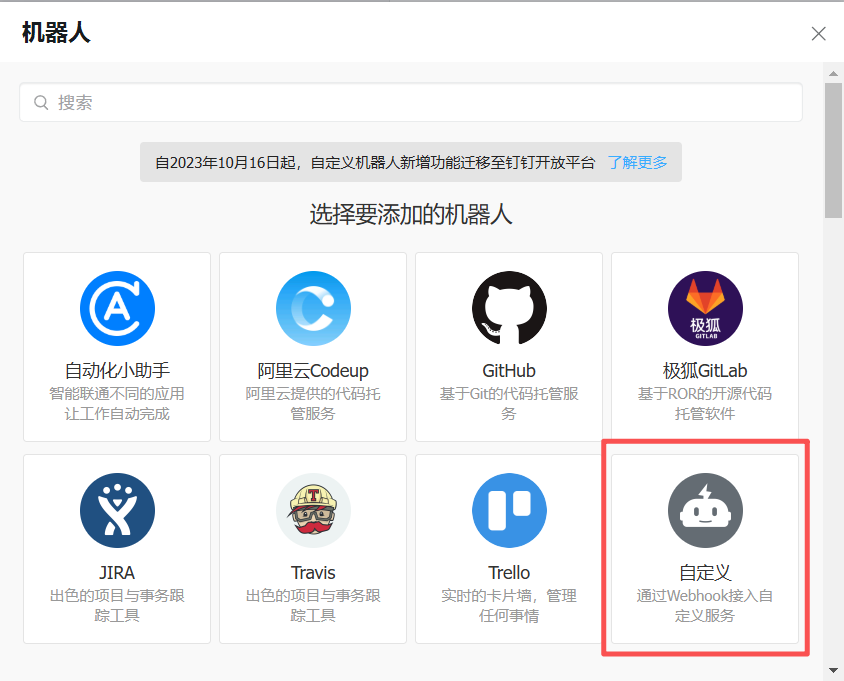Select the JIRA robot icon
The image size is (844, 681).
[117, 510]
